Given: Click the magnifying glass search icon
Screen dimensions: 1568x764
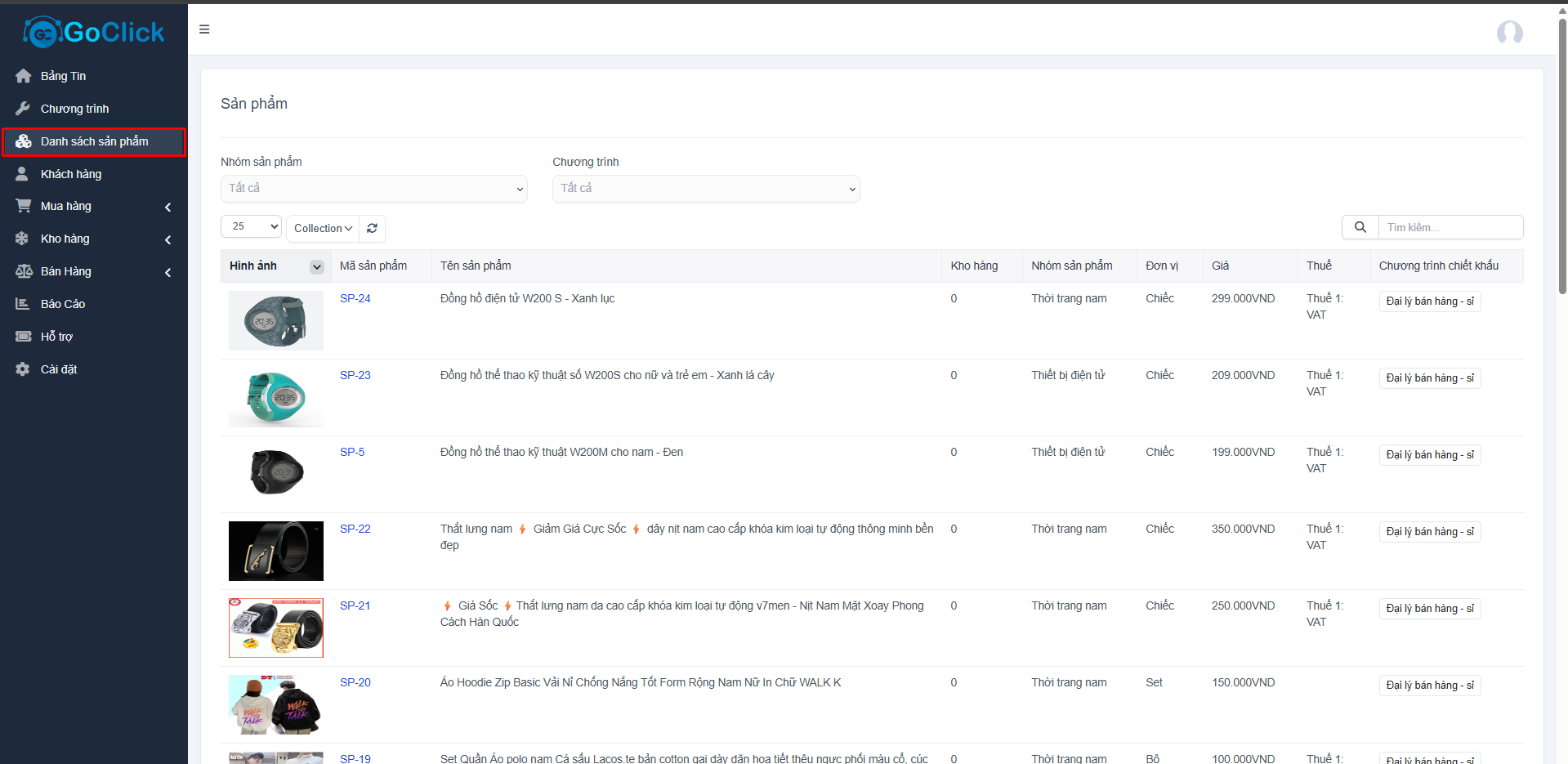Looking at the screenshot, I should [x=1360, y=227].
